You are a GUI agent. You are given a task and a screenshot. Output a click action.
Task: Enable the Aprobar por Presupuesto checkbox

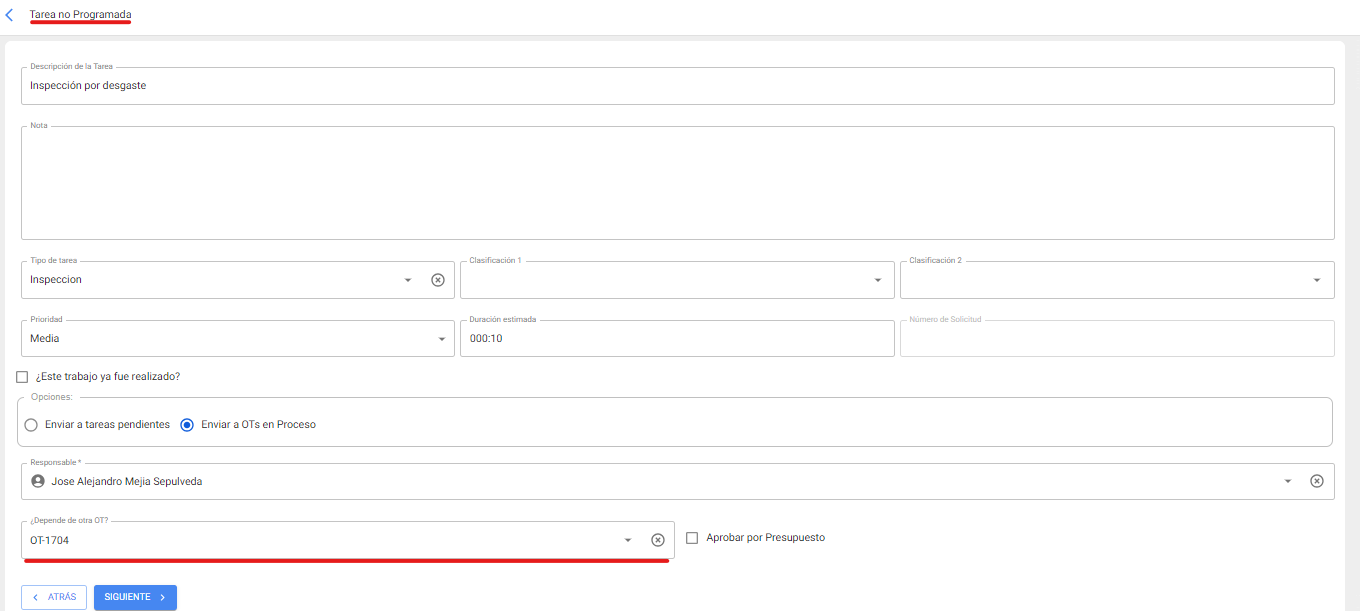click(692, 538)
